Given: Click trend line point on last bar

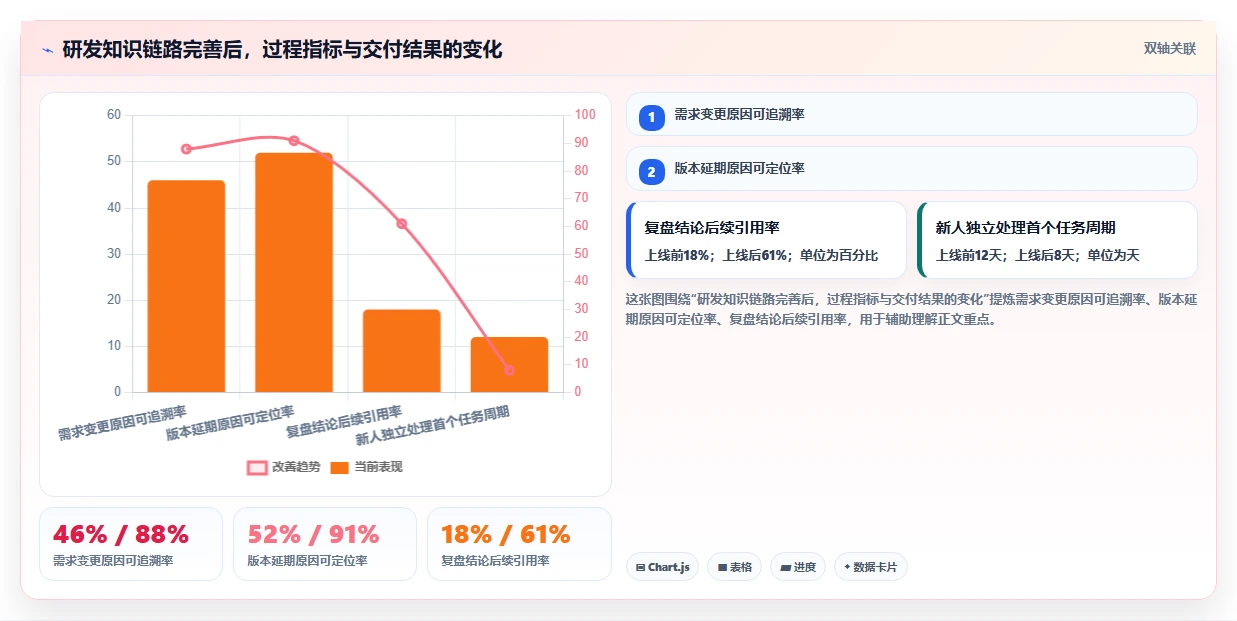Looking at the screenshot, I should point(509,370).
